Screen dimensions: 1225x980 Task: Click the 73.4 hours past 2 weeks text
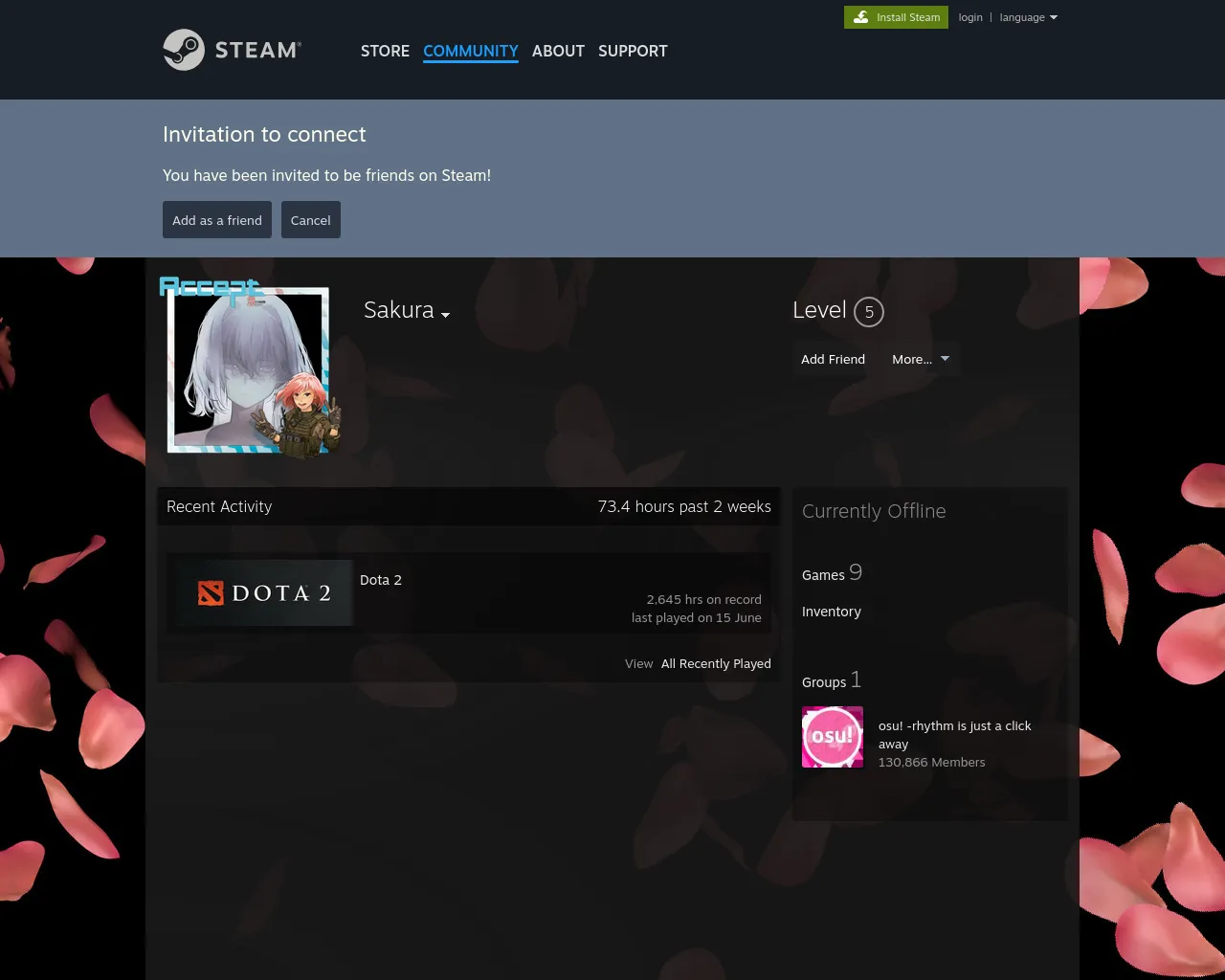coord(684,506)
